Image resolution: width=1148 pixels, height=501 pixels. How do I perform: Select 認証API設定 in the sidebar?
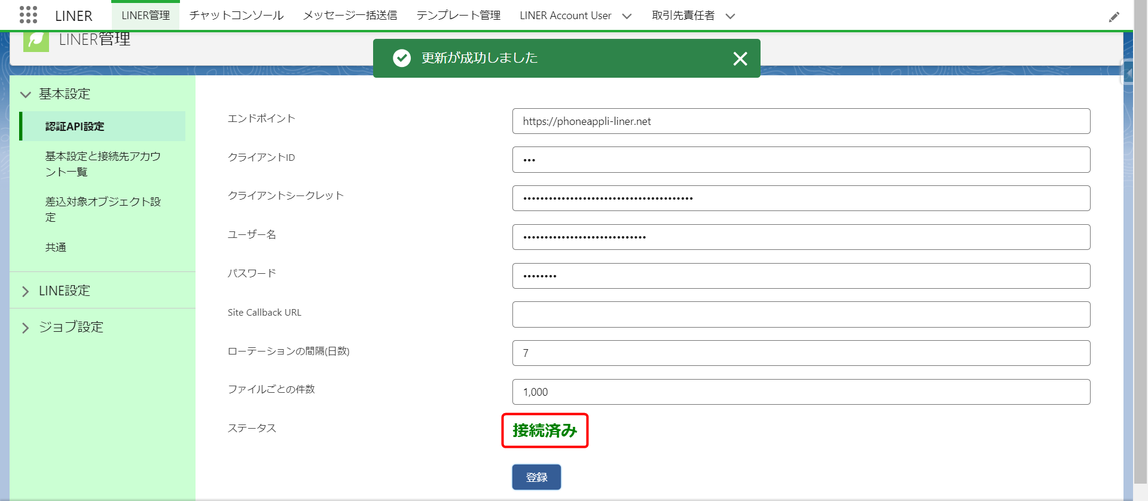click(75, 127)
